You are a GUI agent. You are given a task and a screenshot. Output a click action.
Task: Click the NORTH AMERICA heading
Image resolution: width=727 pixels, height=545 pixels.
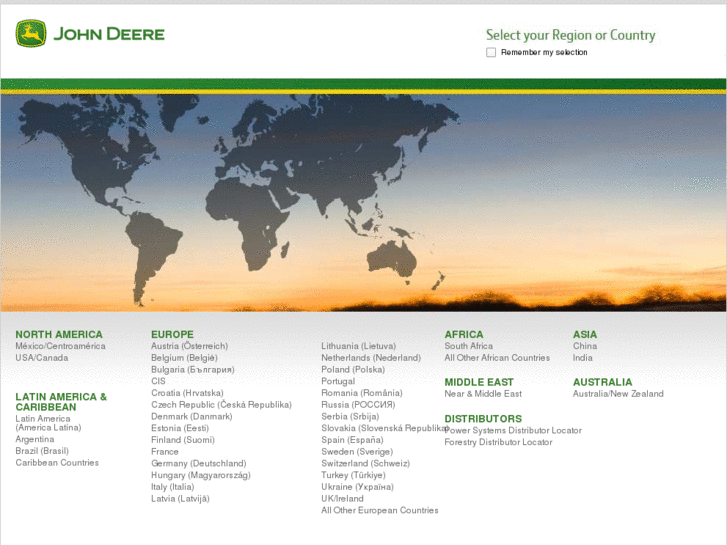pos(59,334)
